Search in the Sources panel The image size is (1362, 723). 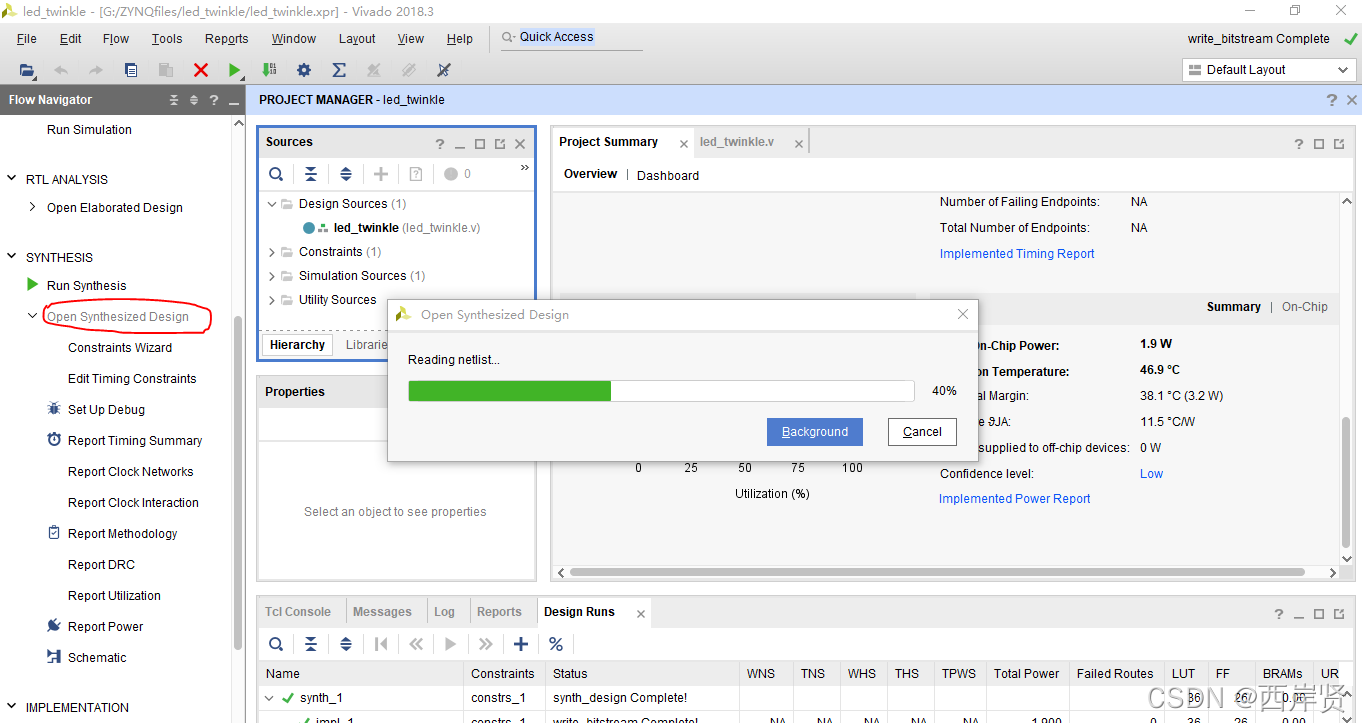(x=275, y=174)
